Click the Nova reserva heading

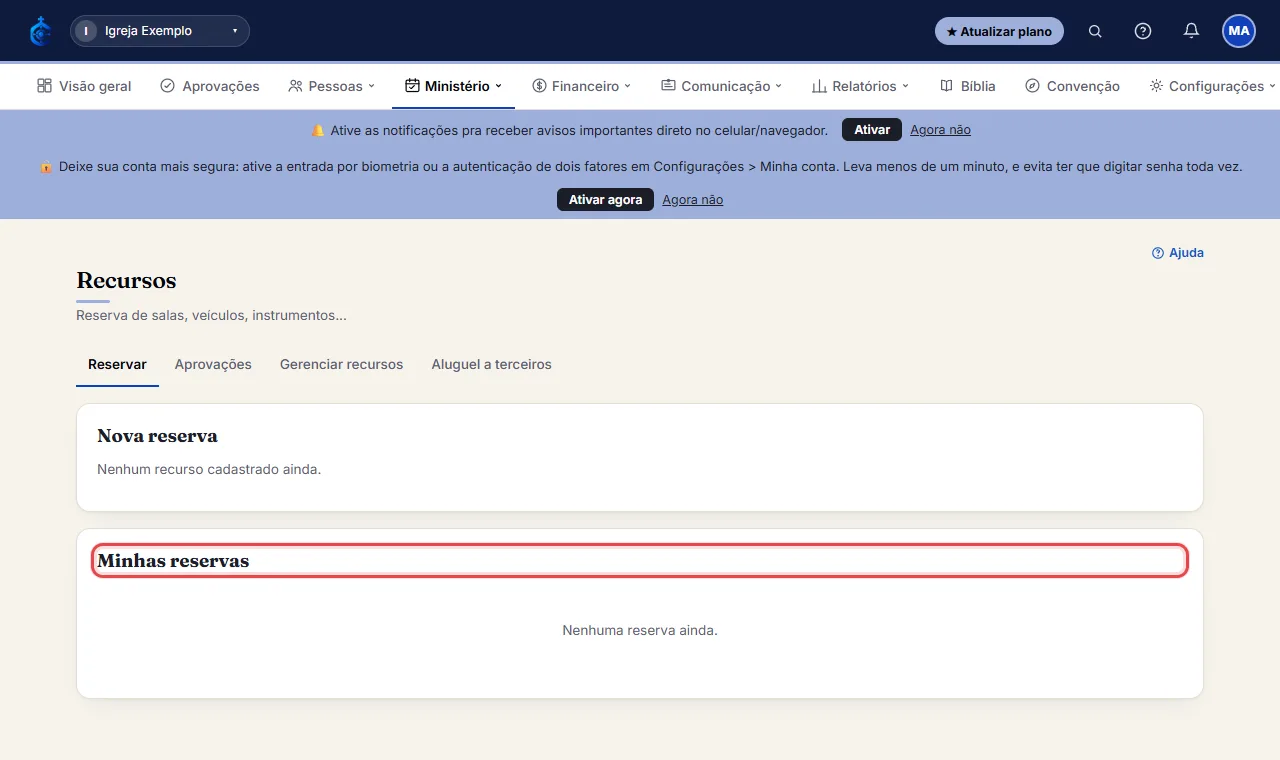[157, 436]
